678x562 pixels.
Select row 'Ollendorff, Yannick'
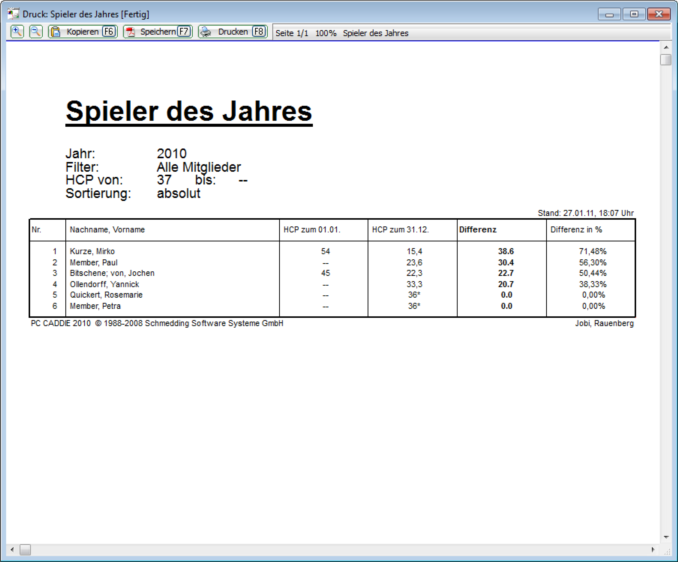333,284
